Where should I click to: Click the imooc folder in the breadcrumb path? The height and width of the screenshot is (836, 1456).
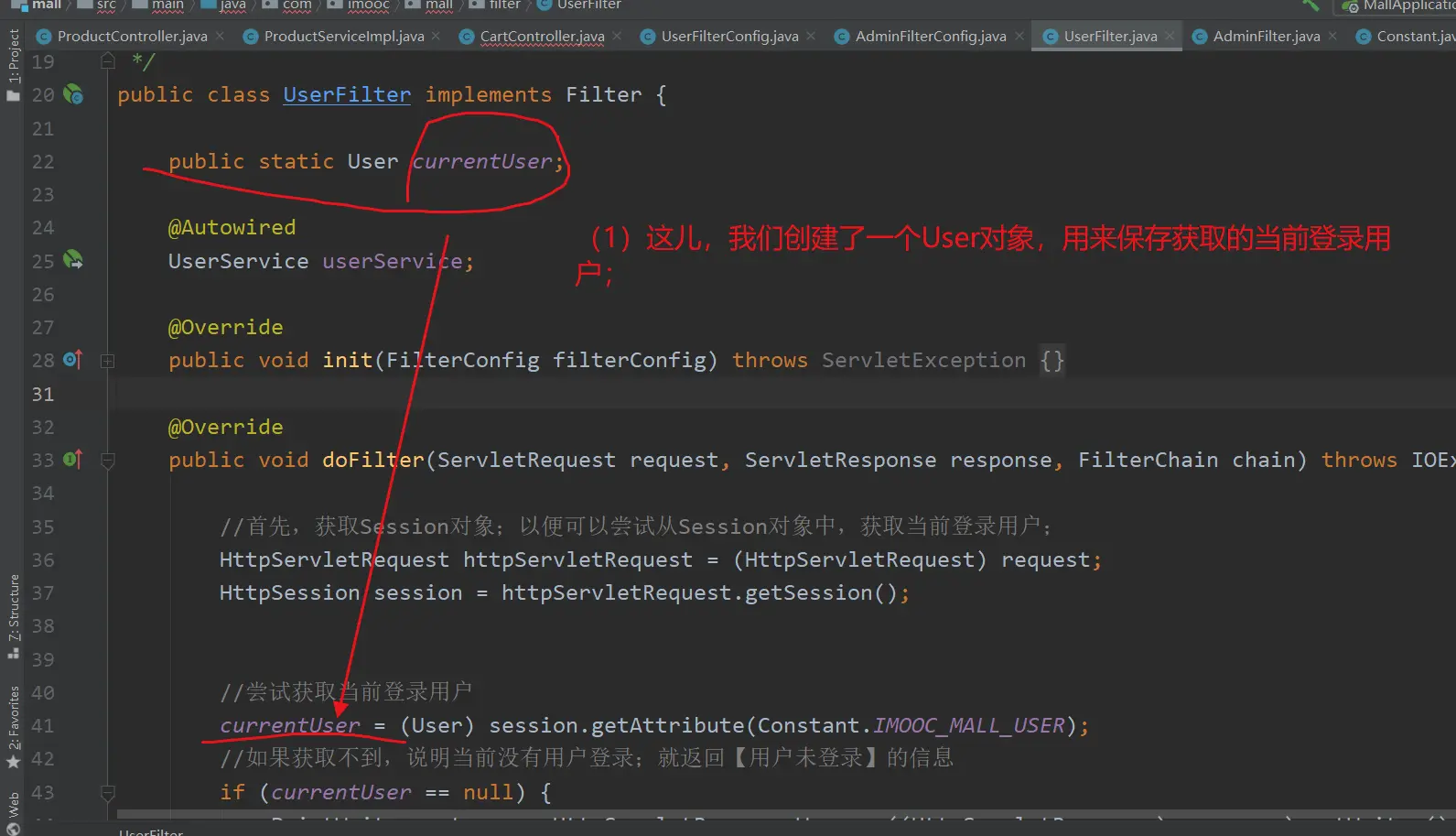click(368, 5)
